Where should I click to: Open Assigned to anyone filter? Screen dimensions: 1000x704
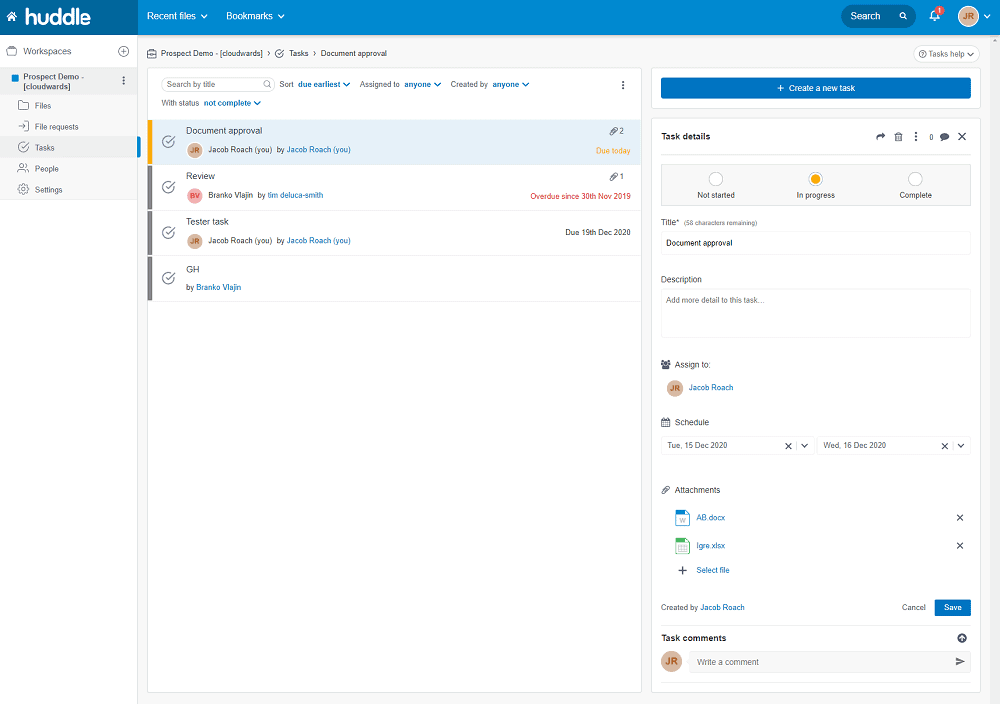[422, 84]
